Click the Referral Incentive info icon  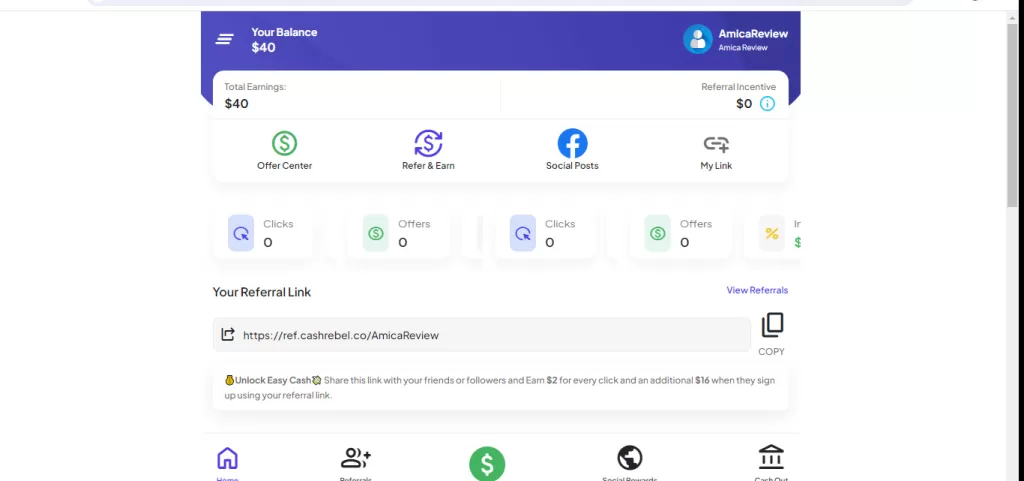767,104
